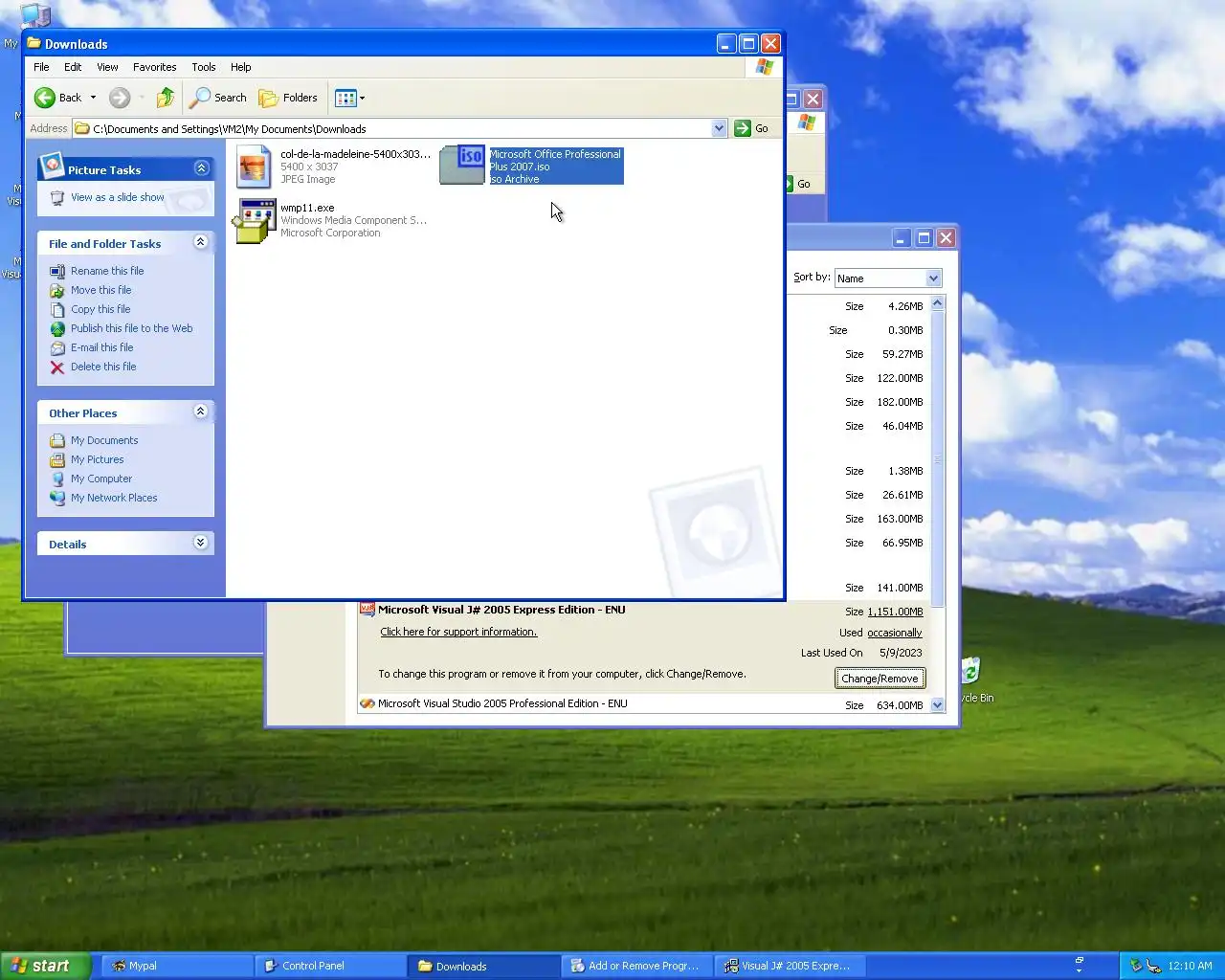Collapse the Other Places panel
Viewport: 1225px width, 980px height.
pyautogui.click(x=200, y=412)
